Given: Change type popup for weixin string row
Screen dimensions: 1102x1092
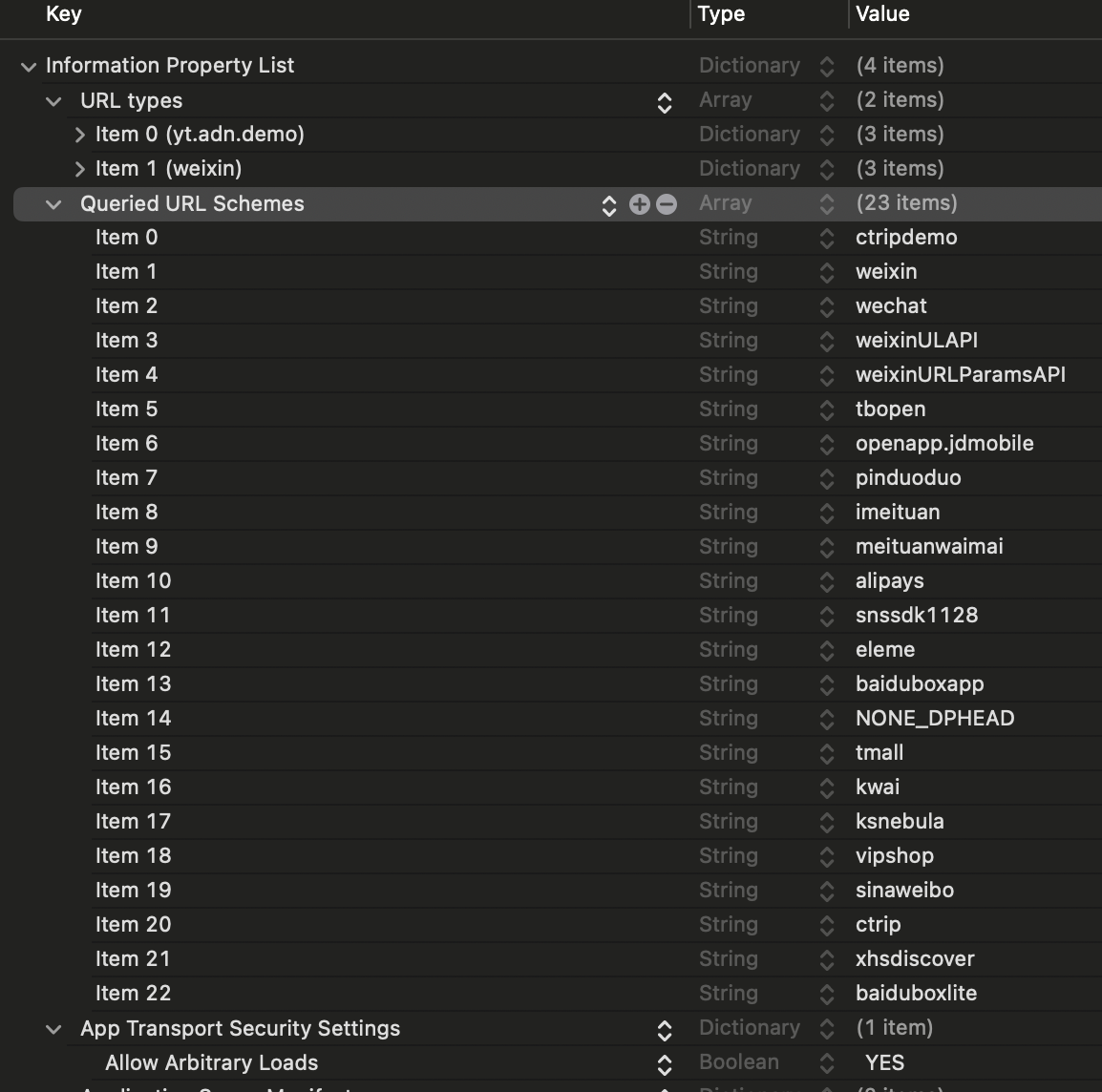Looking at the screenshot, I should (827, 273).
